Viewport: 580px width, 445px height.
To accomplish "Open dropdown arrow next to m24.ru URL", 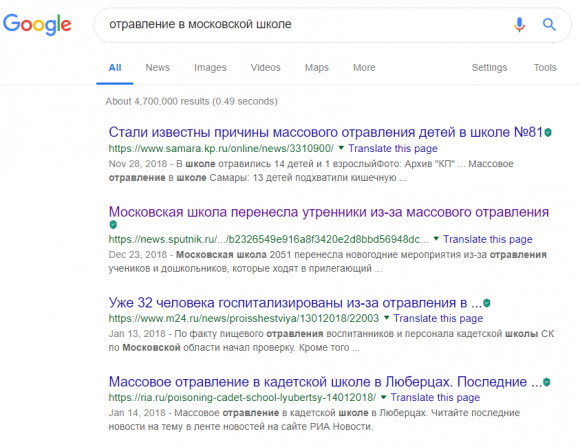I will (x=387, y=318).
